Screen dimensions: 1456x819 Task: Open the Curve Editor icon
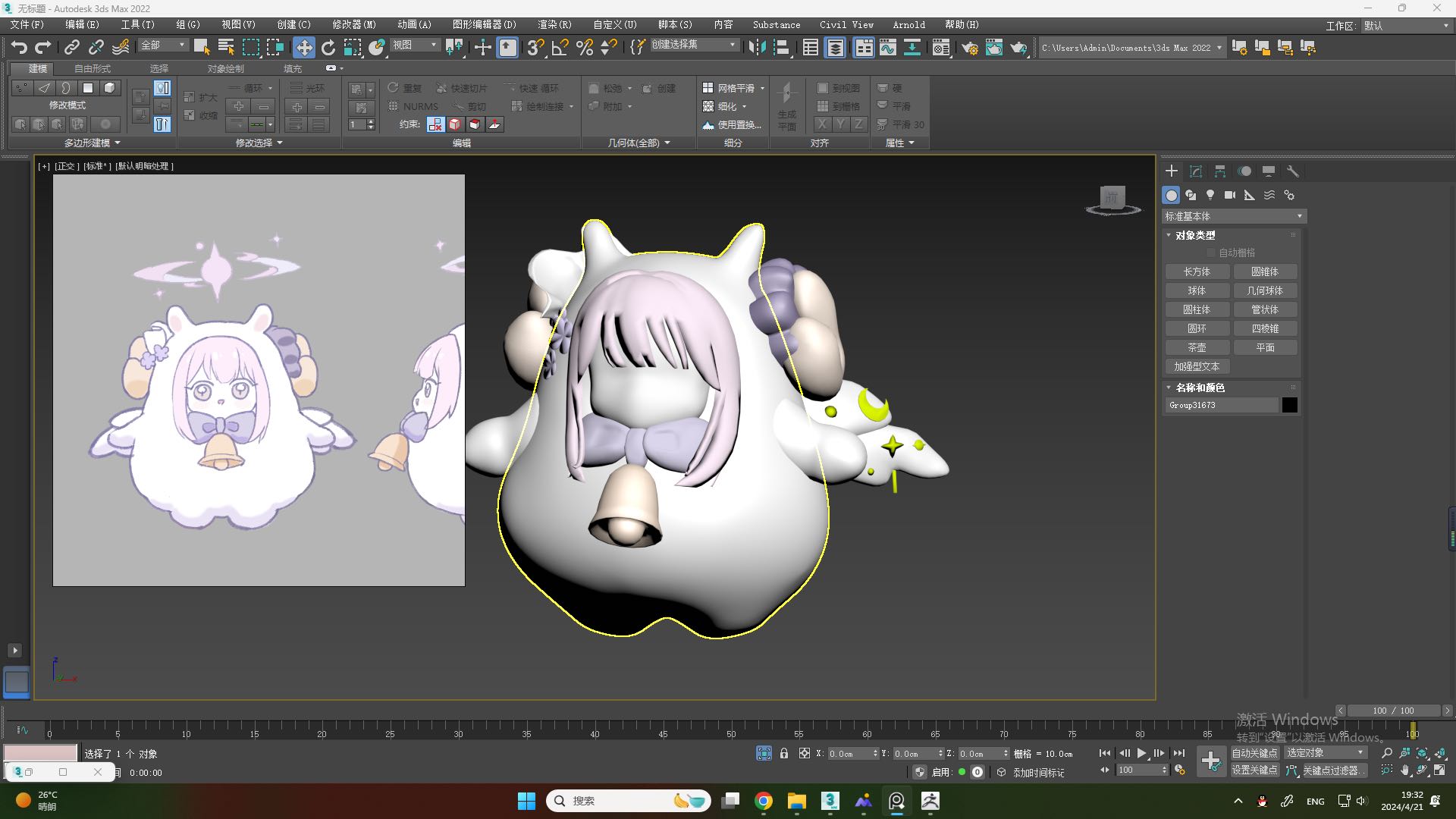[888, 48]
